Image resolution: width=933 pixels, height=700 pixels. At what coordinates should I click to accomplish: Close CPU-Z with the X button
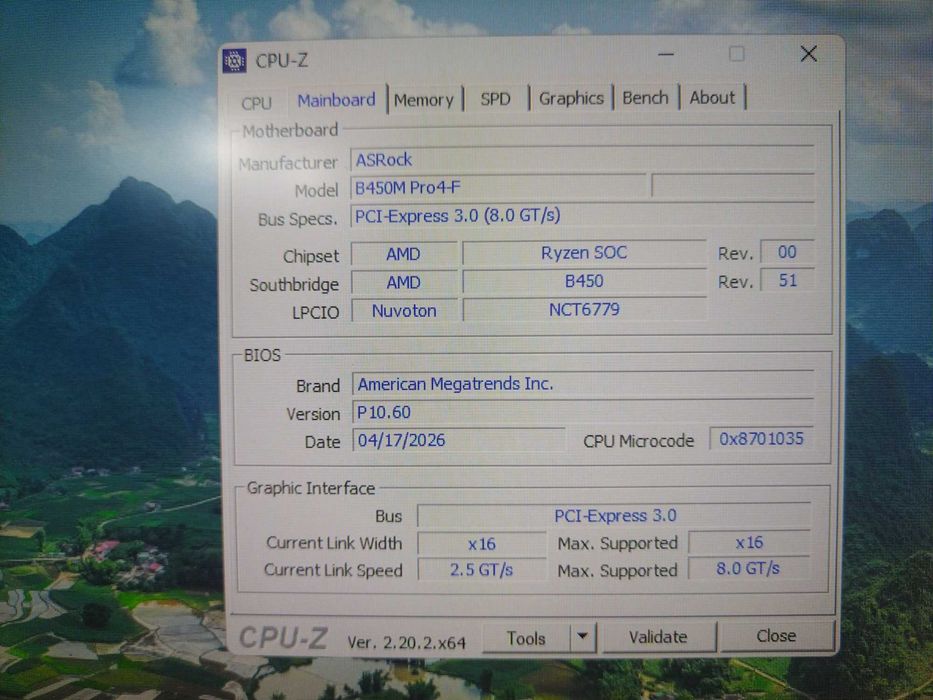coord(808,54)
